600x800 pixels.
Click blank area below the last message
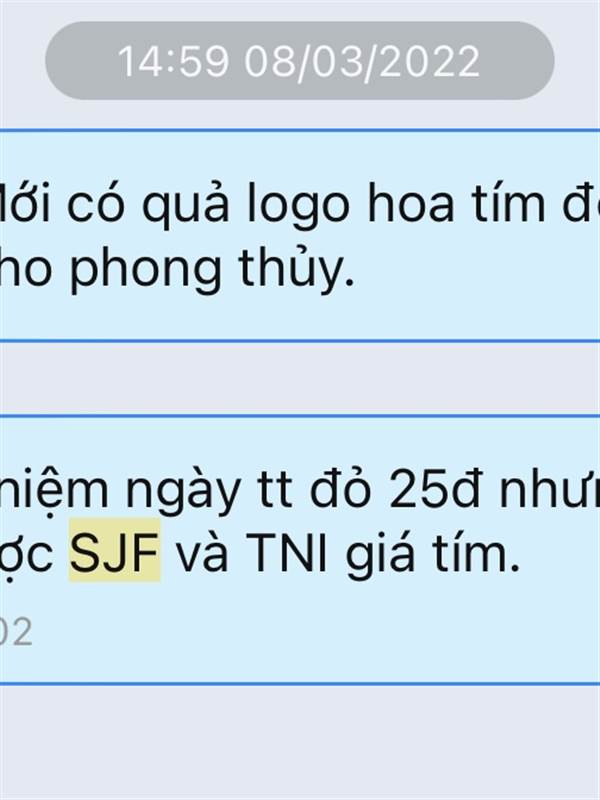tap(300, 742)
